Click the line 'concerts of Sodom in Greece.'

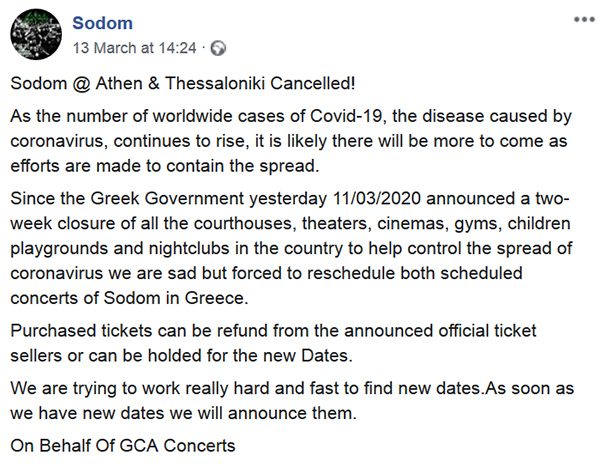[x=129, y=298]
